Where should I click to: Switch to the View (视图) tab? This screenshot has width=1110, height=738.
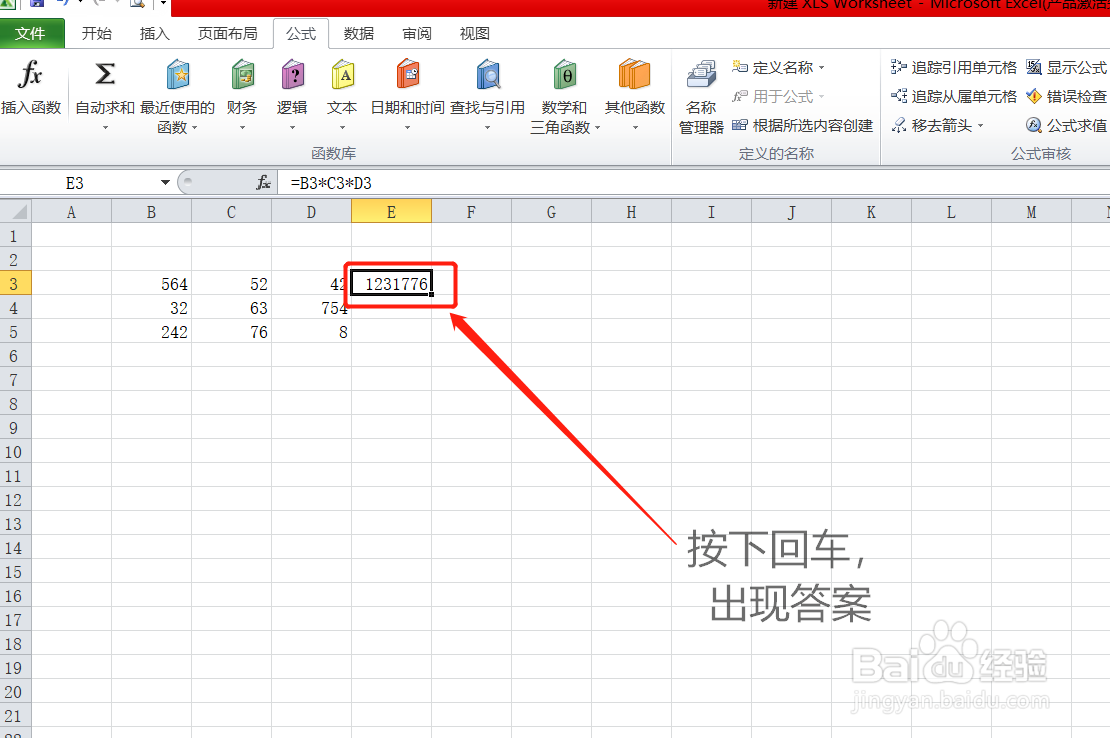point(475,33)
